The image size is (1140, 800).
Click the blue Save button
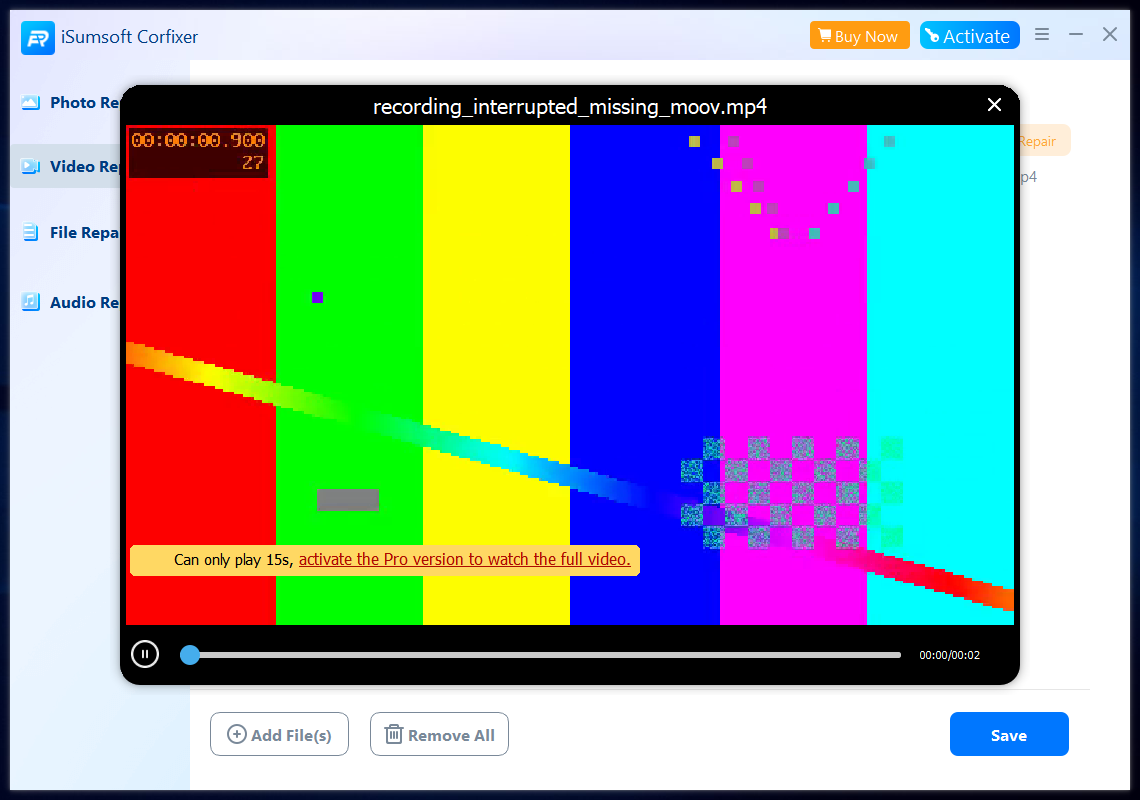pos(1009,734)
